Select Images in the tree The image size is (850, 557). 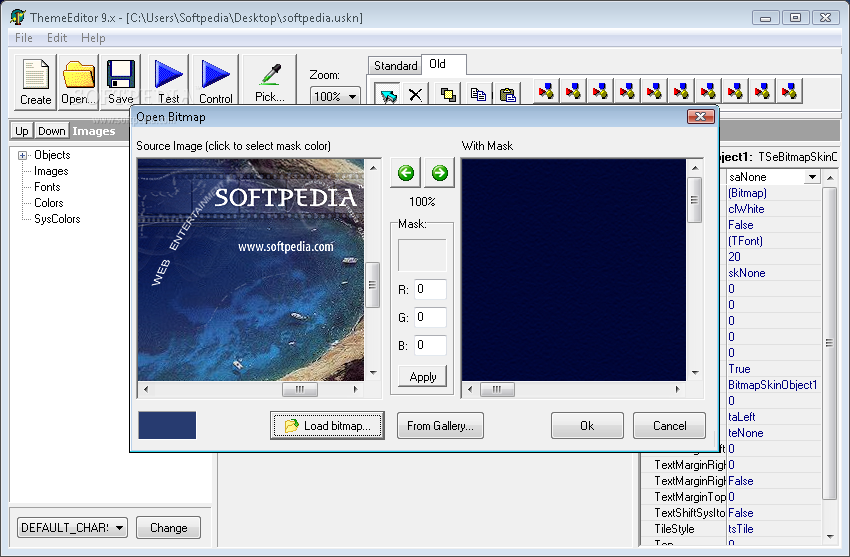(x=51, y=171)
